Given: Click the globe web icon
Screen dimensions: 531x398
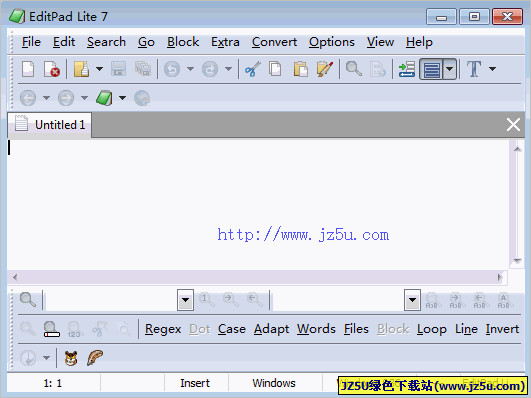Looking at the screenshot, I should (x=142, y=98).
